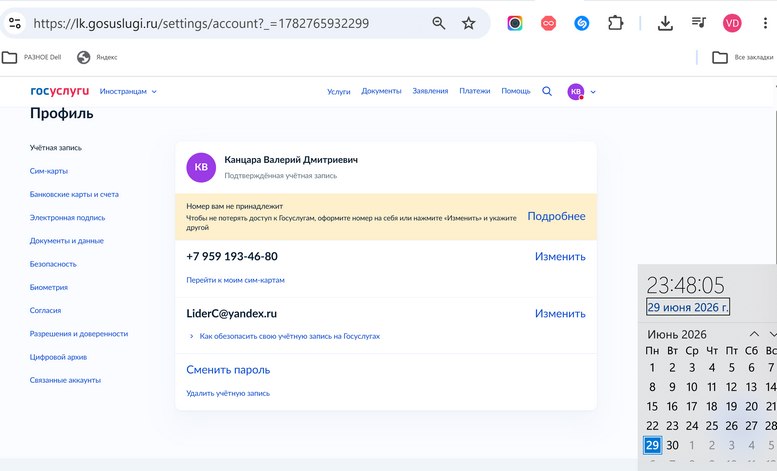
Task: Click the clock time 23:48:05
Action: [685, 286]
